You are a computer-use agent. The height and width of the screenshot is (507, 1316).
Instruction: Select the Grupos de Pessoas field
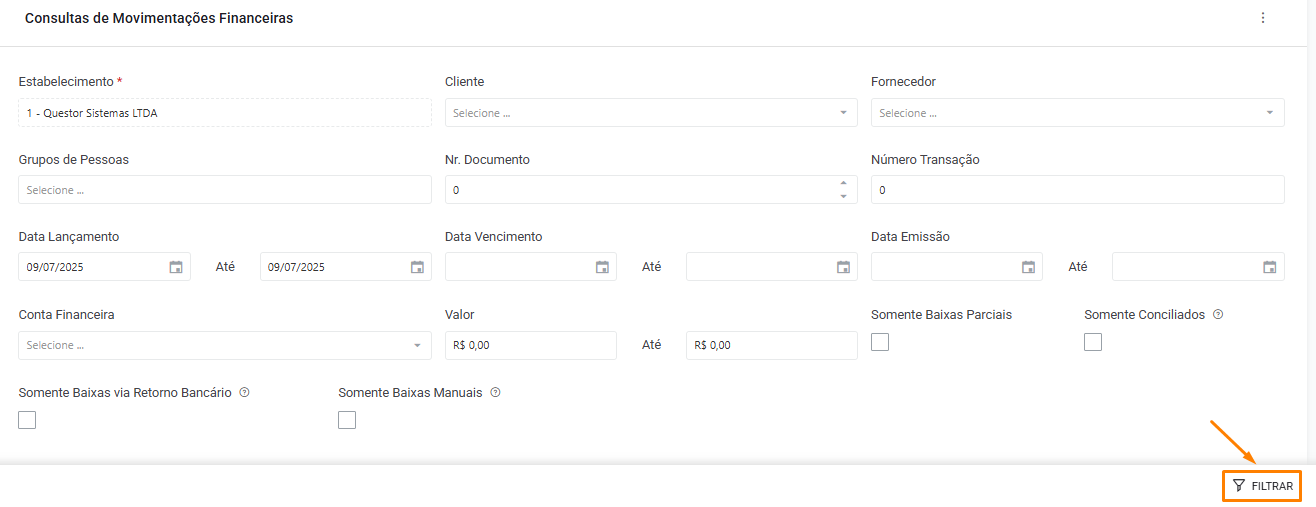pyautogui.click(x=225, y=190)
